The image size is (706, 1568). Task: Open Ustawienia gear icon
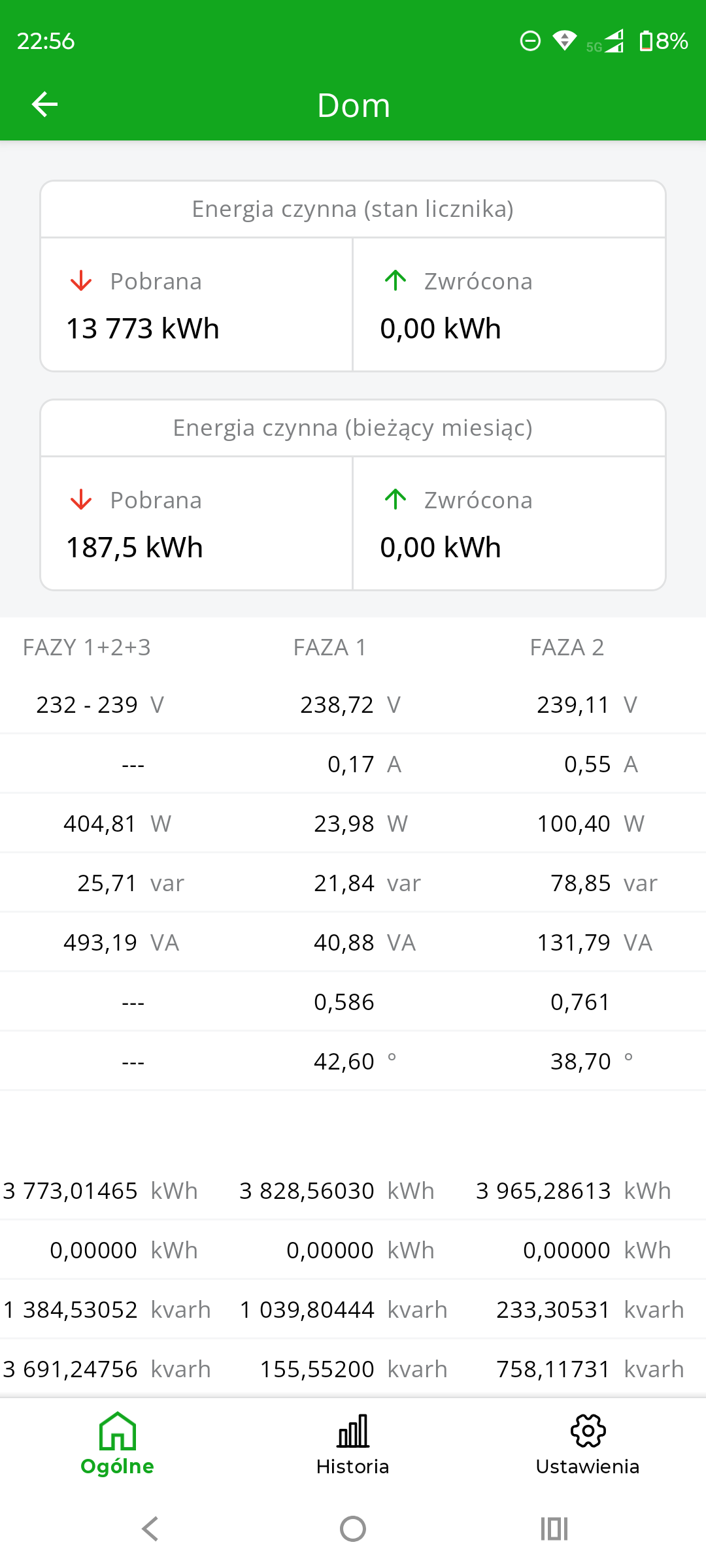tap(588, 1431)
